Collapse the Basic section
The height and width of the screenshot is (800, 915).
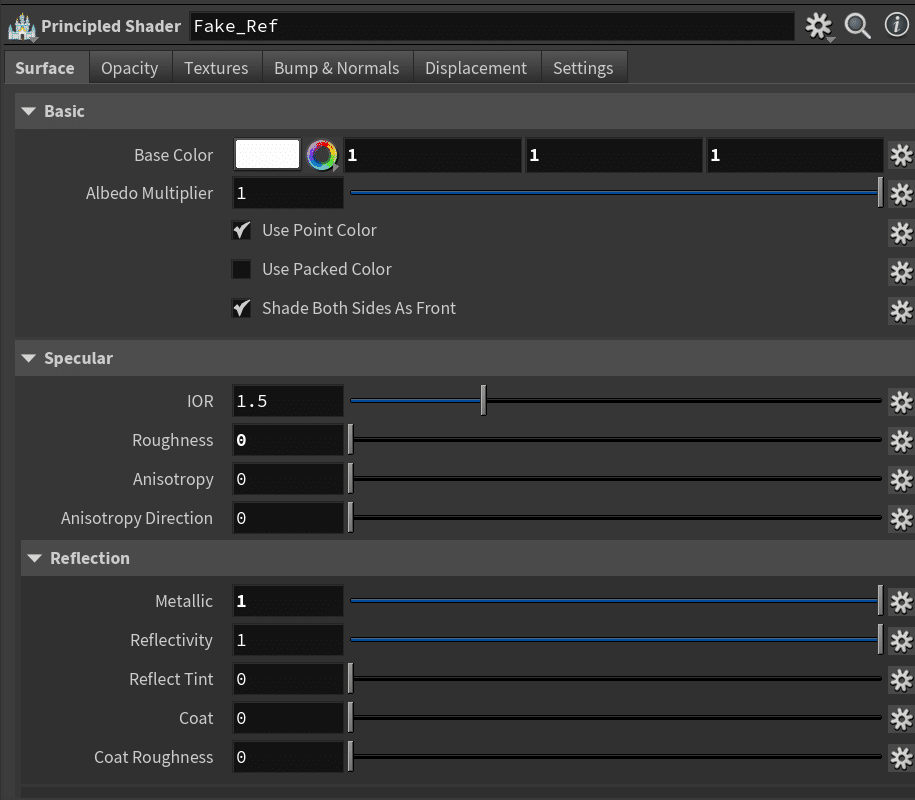(29, 111)
